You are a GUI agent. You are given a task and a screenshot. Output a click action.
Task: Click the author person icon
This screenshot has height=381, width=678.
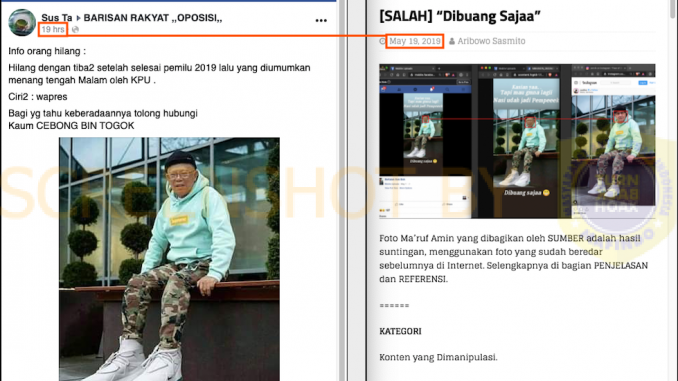(x=452, y=41)
